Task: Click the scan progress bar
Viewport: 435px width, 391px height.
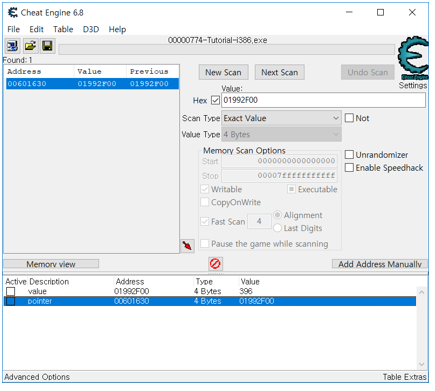Action: click(227, 50)
